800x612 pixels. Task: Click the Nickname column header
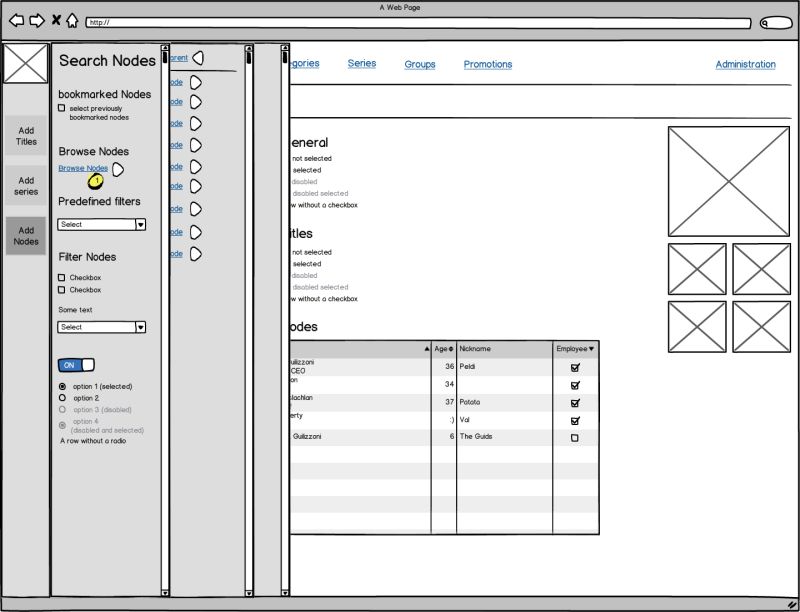(x=475, y=349)
